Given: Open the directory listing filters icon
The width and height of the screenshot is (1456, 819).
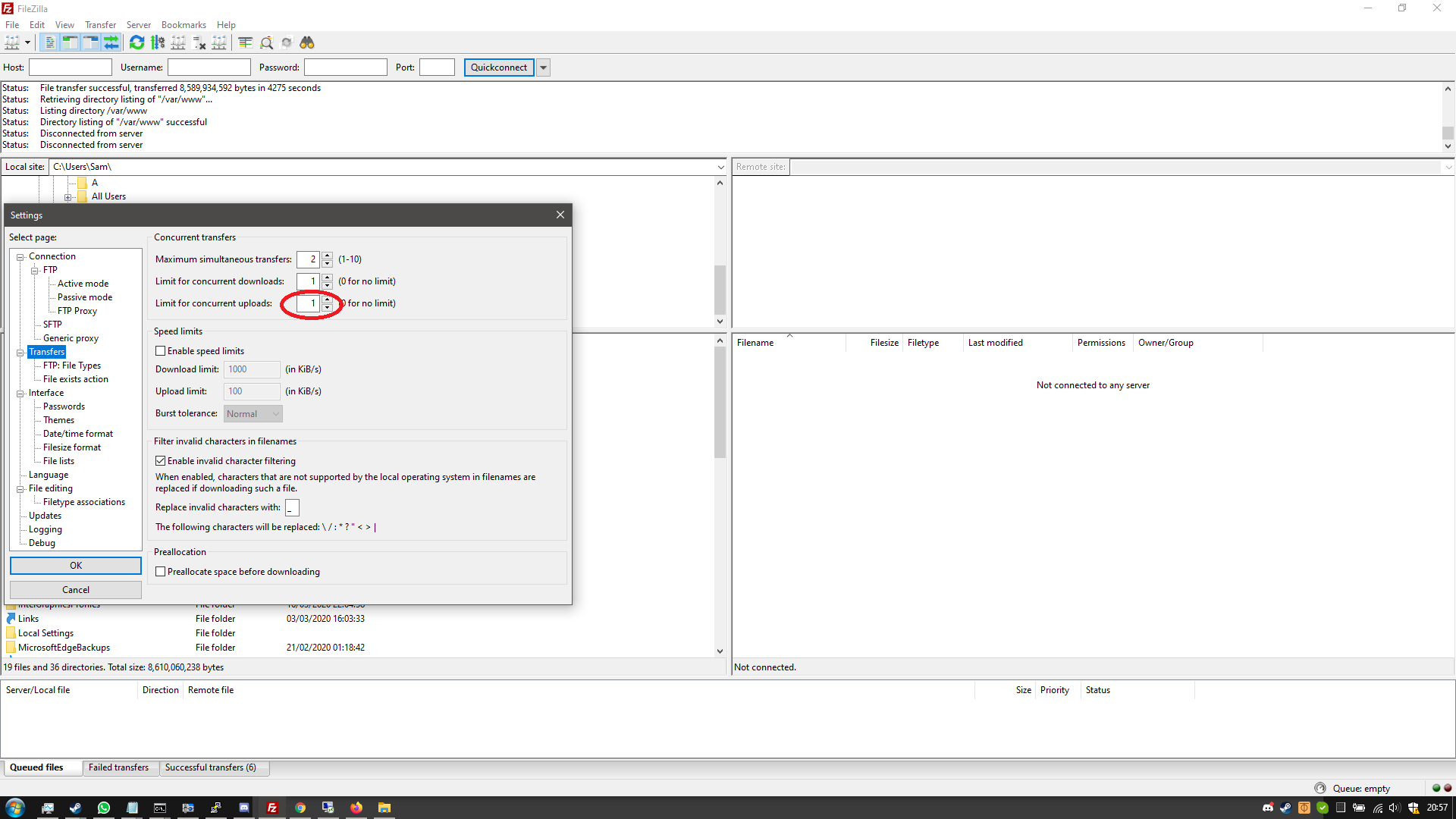Looking at the screenshot, I should coord(246,43).
